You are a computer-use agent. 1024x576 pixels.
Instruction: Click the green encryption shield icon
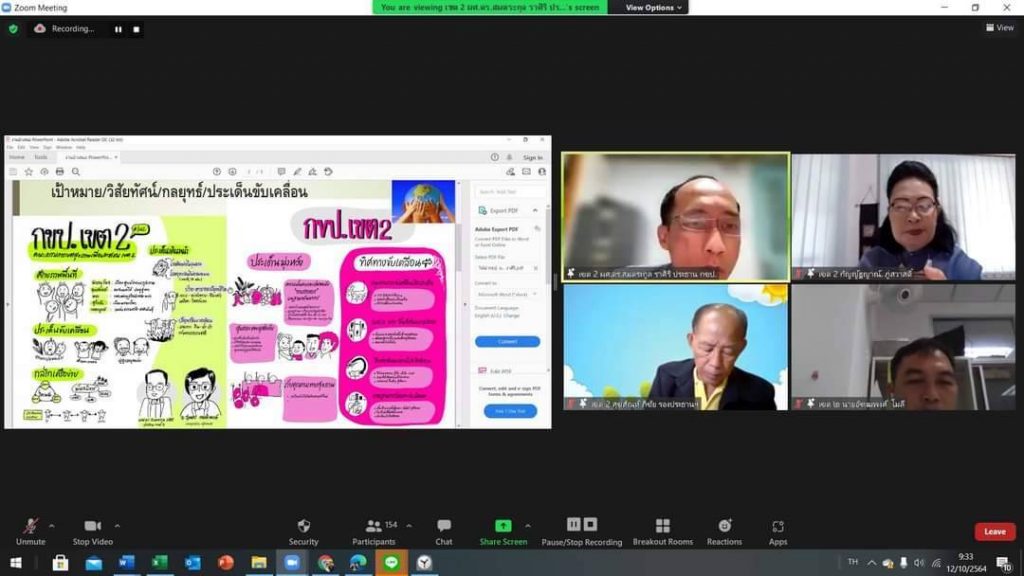13,29
